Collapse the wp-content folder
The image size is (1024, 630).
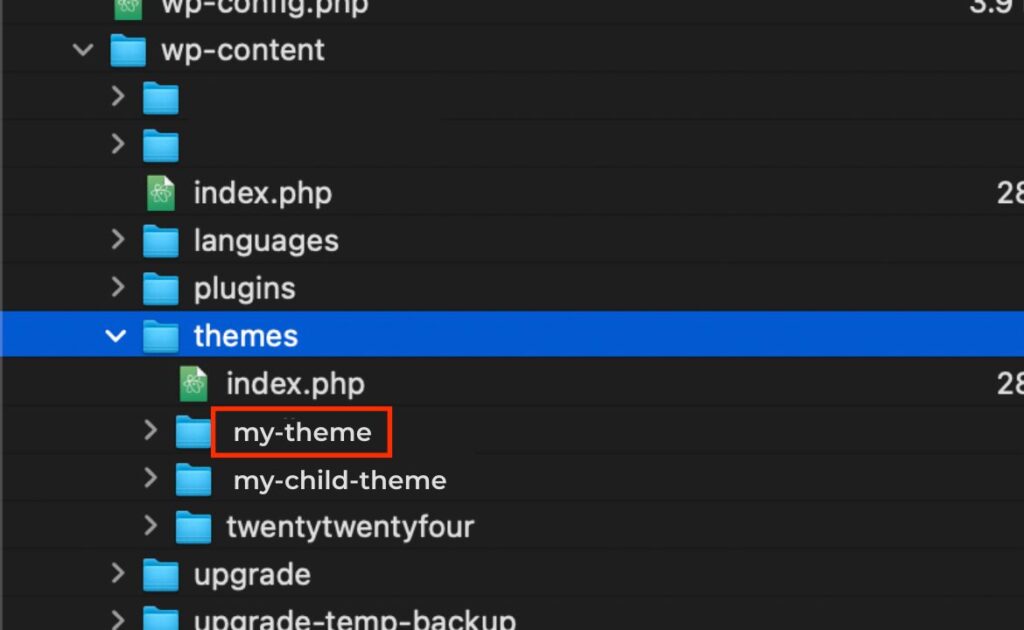pyautogui.click(x=85, y=50)
